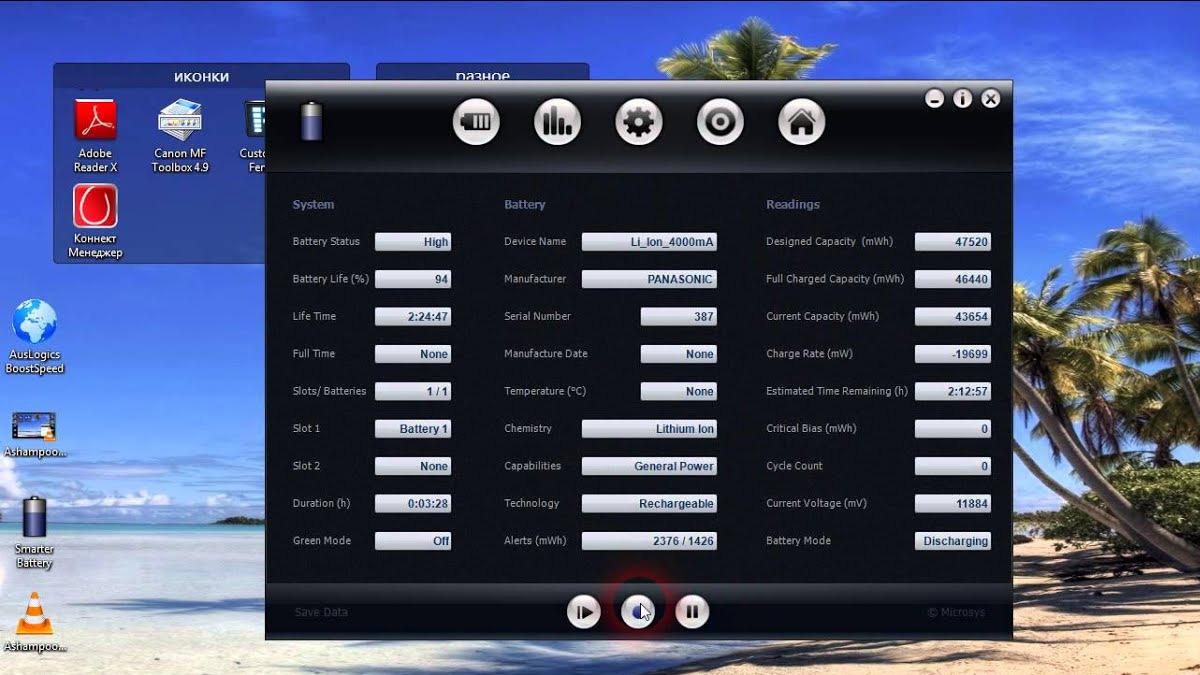Open Adobe Reader X desktop icon
This screenshot has width=1200, height=675.
click(x=96, y=137)
